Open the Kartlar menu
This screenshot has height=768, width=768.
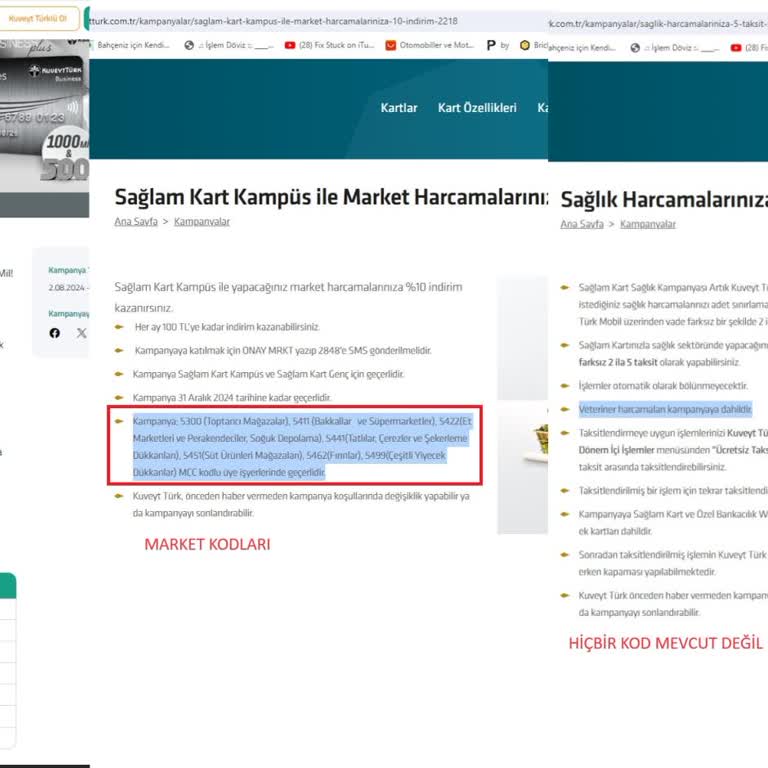tap(399, 108)
